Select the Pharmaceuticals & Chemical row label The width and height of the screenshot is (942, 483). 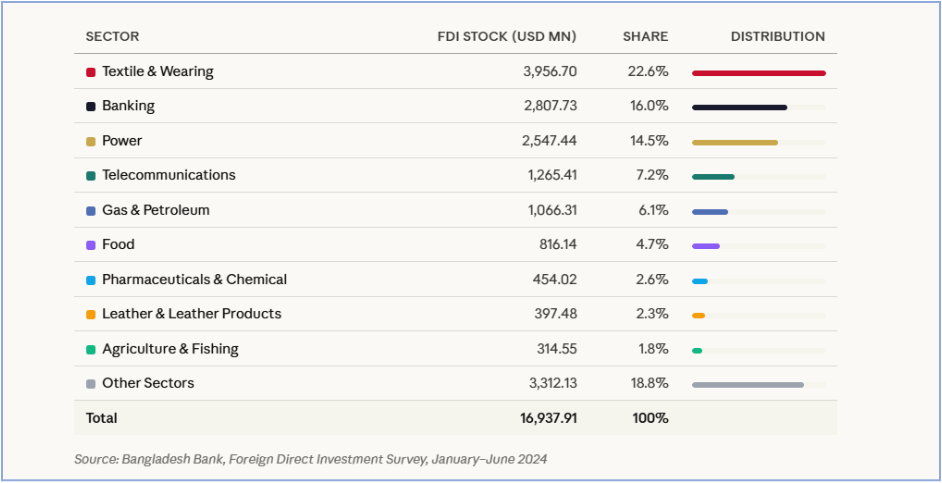[x=194, y=279]
